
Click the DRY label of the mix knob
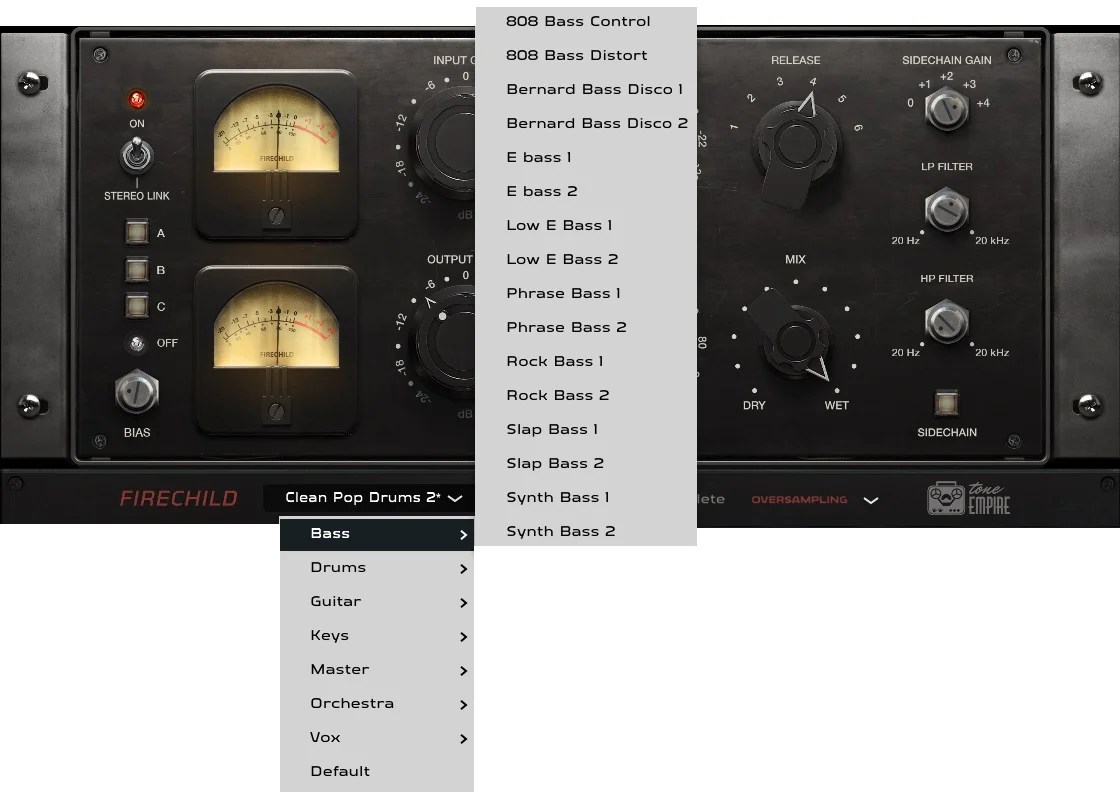click(x=754, y=406)
